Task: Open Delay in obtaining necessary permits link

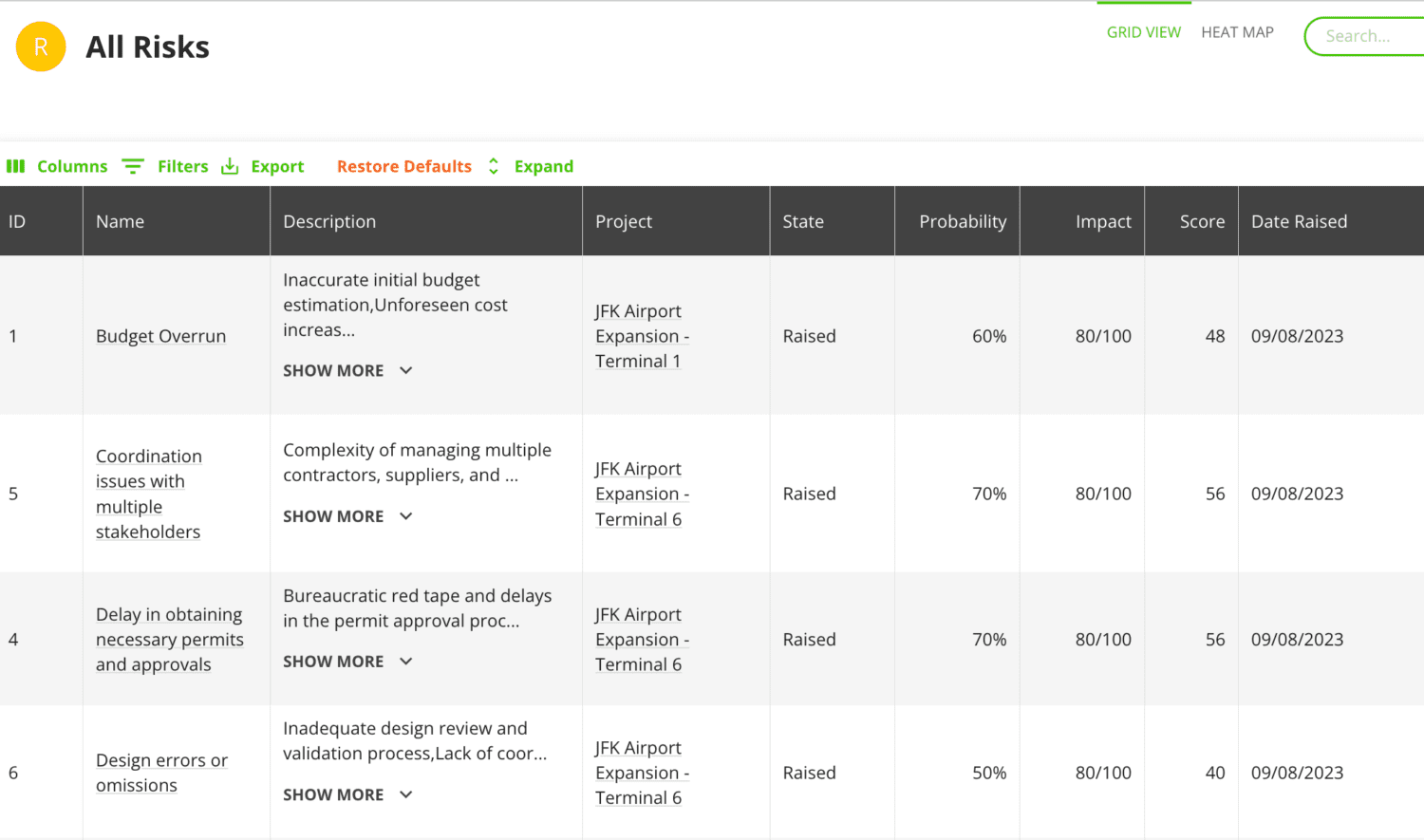Action: coord(170,640)
